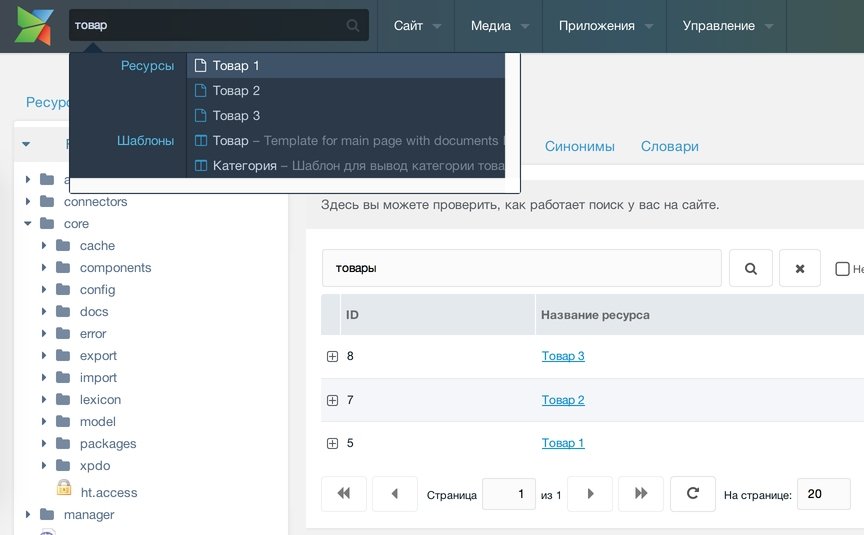
Task: Click the export folder icon
Action: click(x=63, y=355)
